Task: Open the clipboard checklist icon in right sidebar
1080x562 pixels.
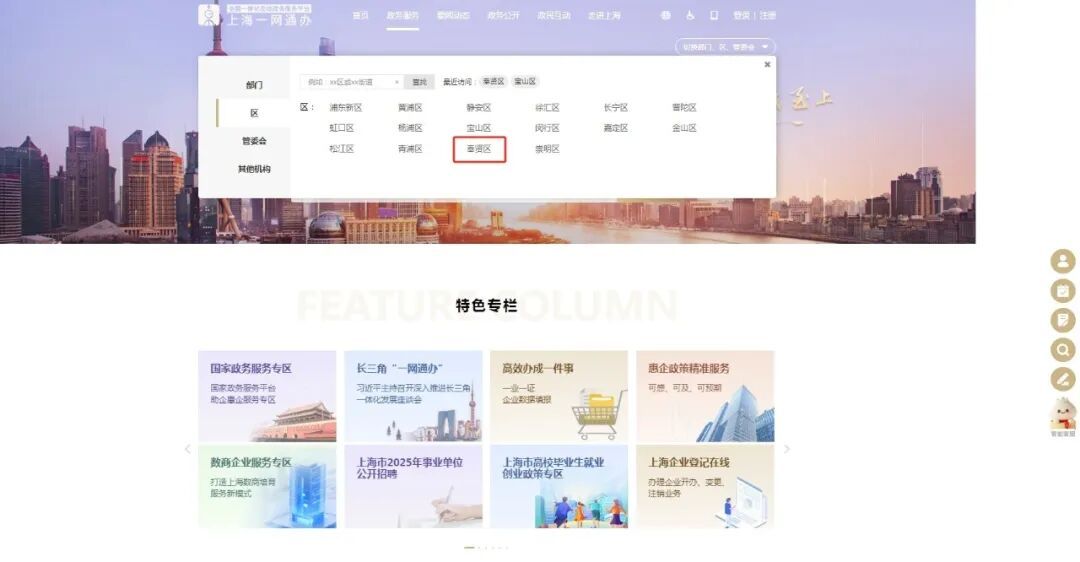Action: [x=1063, y=291]
